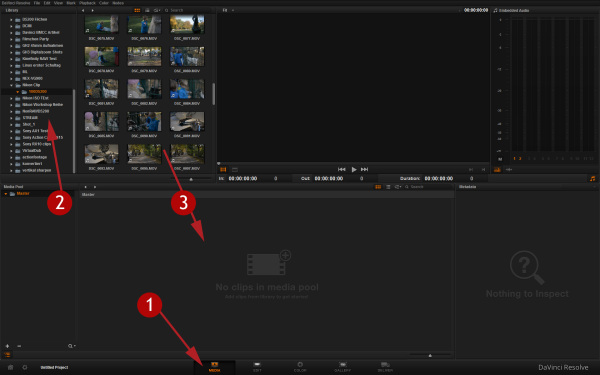Jump to next clip in viewer

[365, 170]
